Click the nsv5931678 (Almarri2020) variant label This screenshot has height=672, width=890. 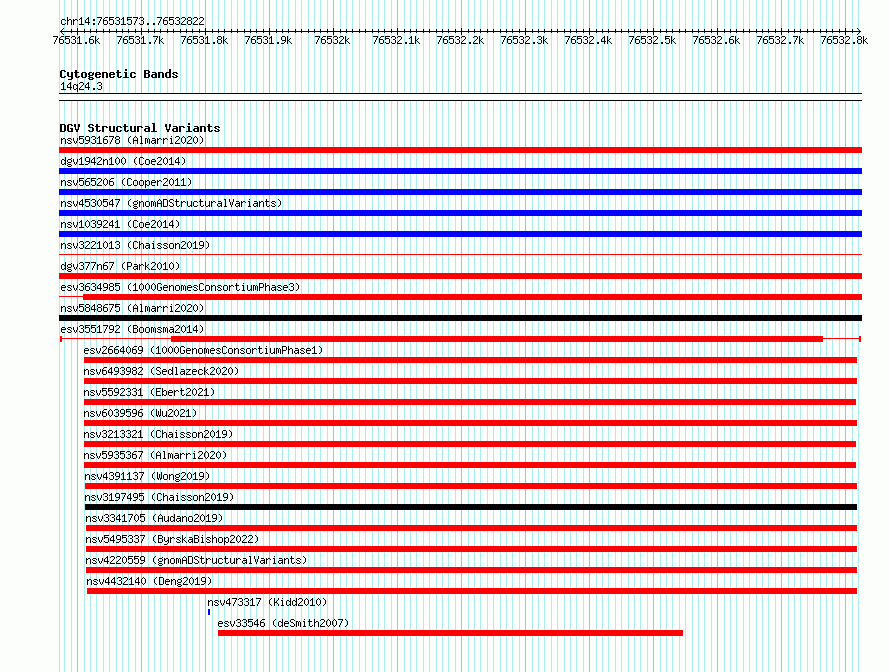(132, 140)
